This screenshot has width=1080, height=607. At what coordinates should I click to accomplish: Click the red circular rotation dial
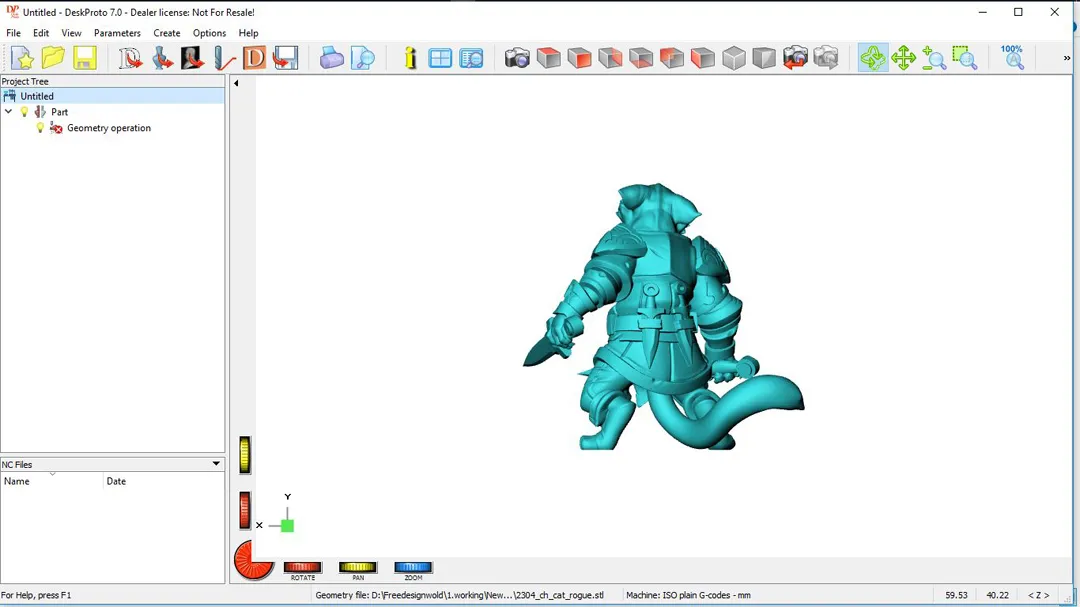tap(253, 560)
